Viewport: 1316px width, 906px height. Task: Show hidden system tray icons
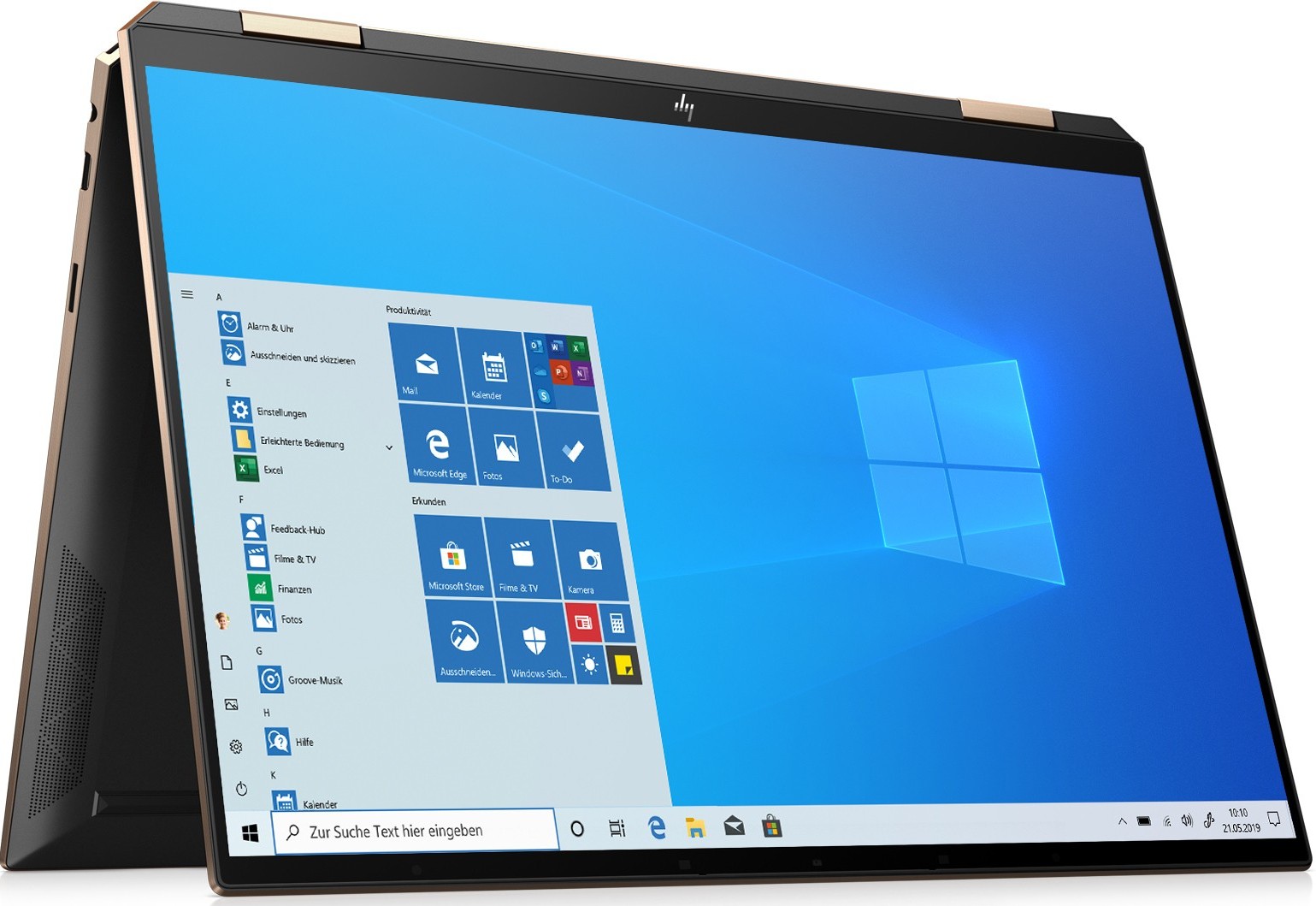(x=1122, y=821)
